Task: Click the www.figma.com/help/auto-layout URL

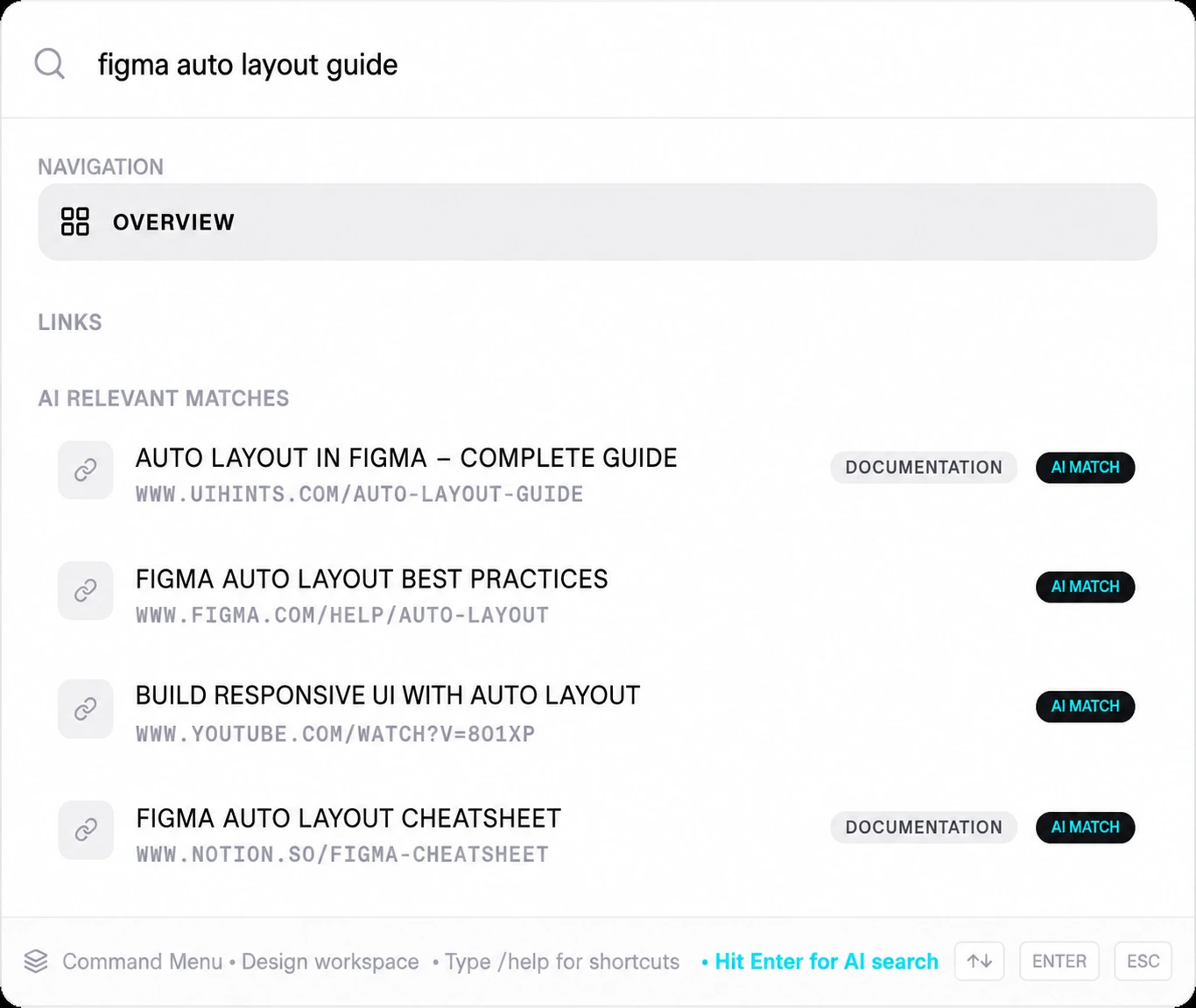Action: (342, 616)
